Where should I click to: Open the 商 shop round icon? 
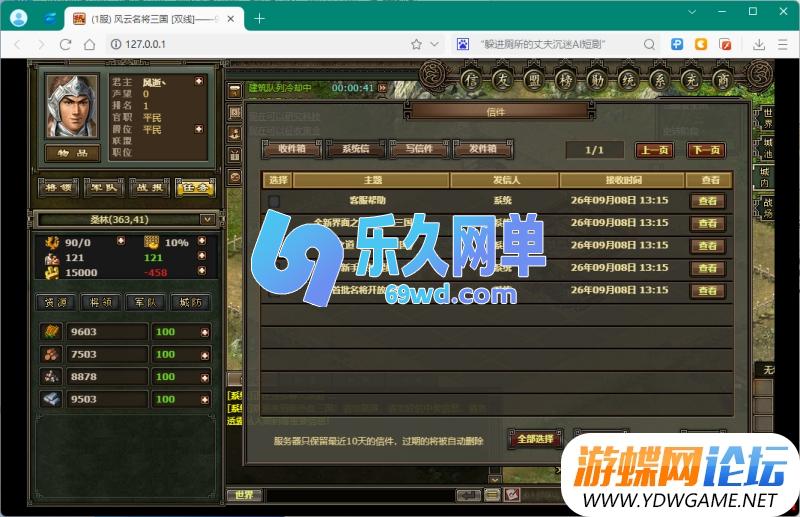coord(723,80)
